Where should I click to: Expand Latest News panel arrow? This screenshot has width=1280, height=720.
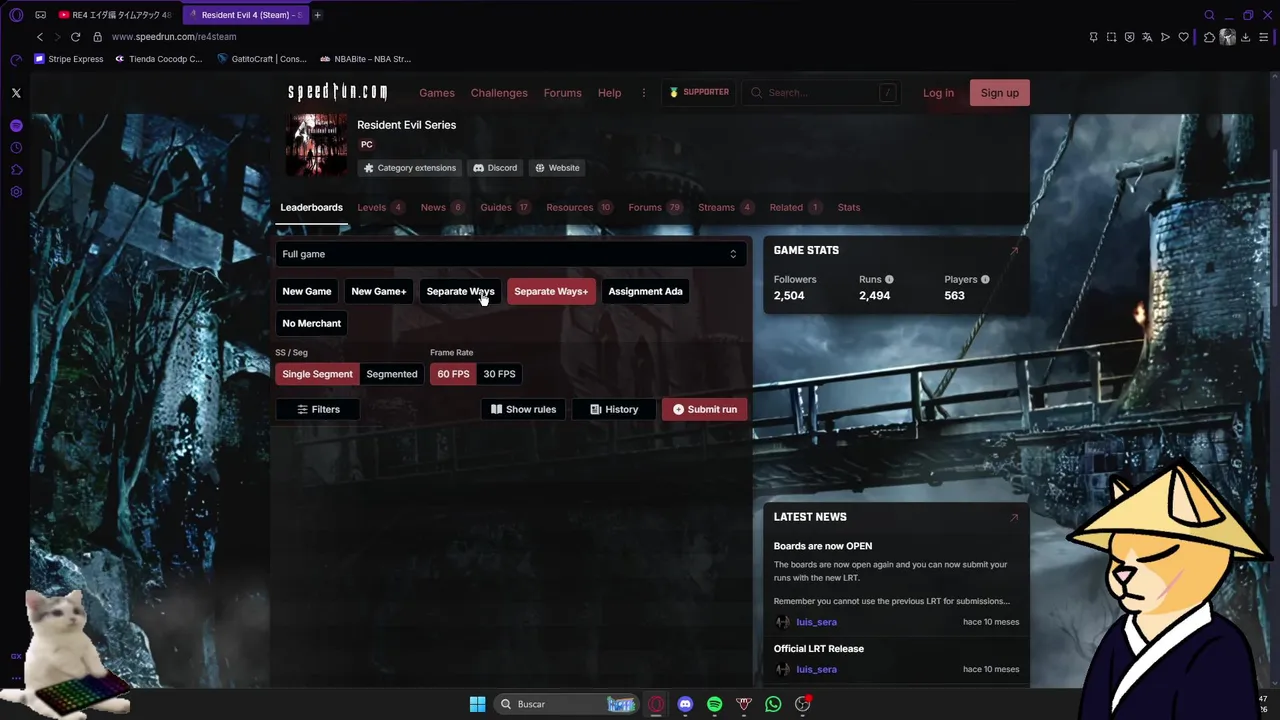pyautogui.click(x=1013, y=517)
